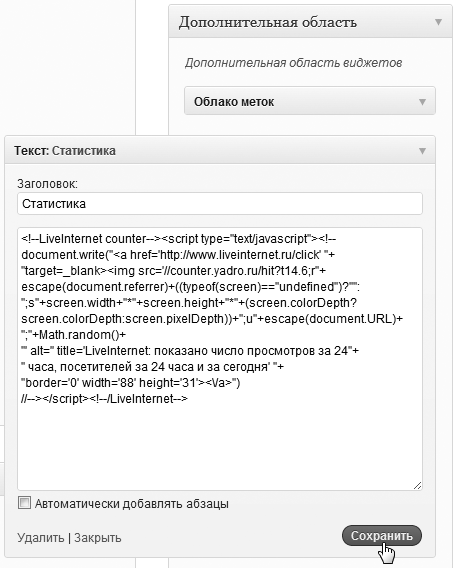
Task: Click the Закрыть link
Action: pyautogui.click(x=98, y=538)
